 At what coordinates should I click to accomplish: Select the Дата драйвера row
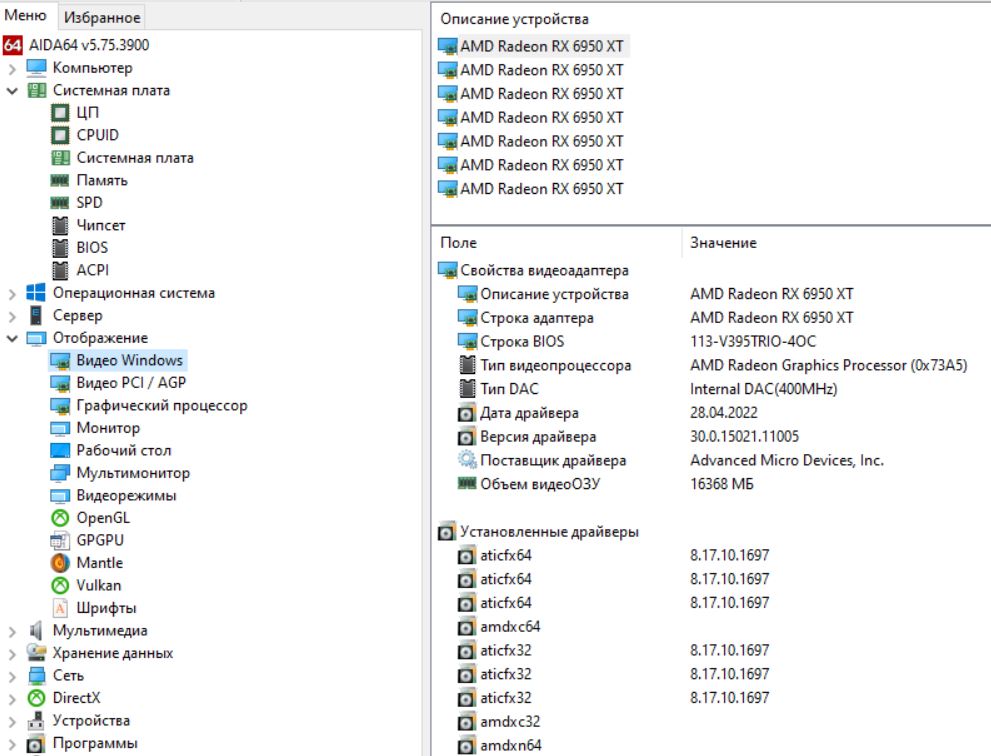point(530,413)
